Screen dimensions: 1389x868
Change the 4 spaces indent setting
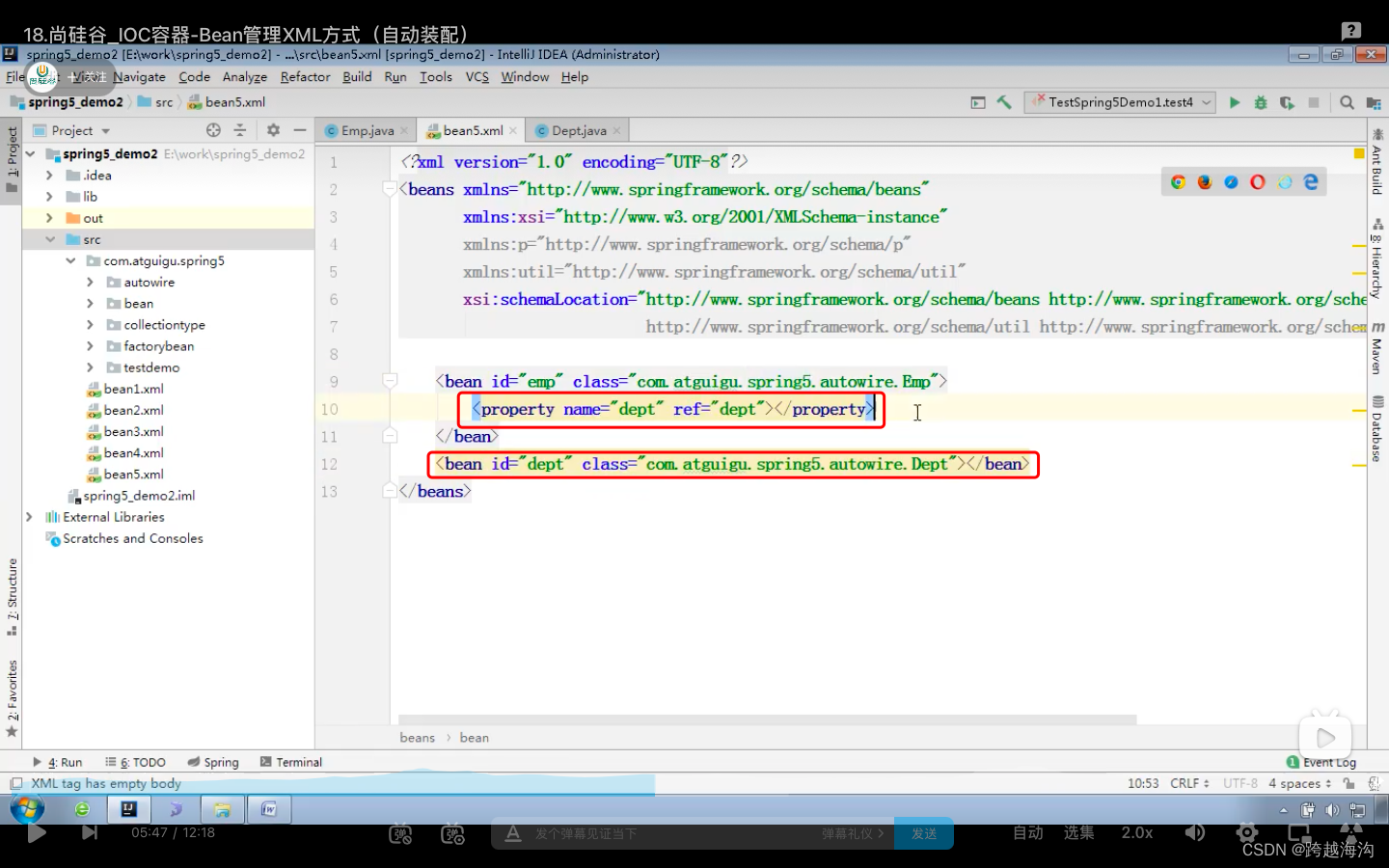pyautogui.click(x=1299, y=783)
